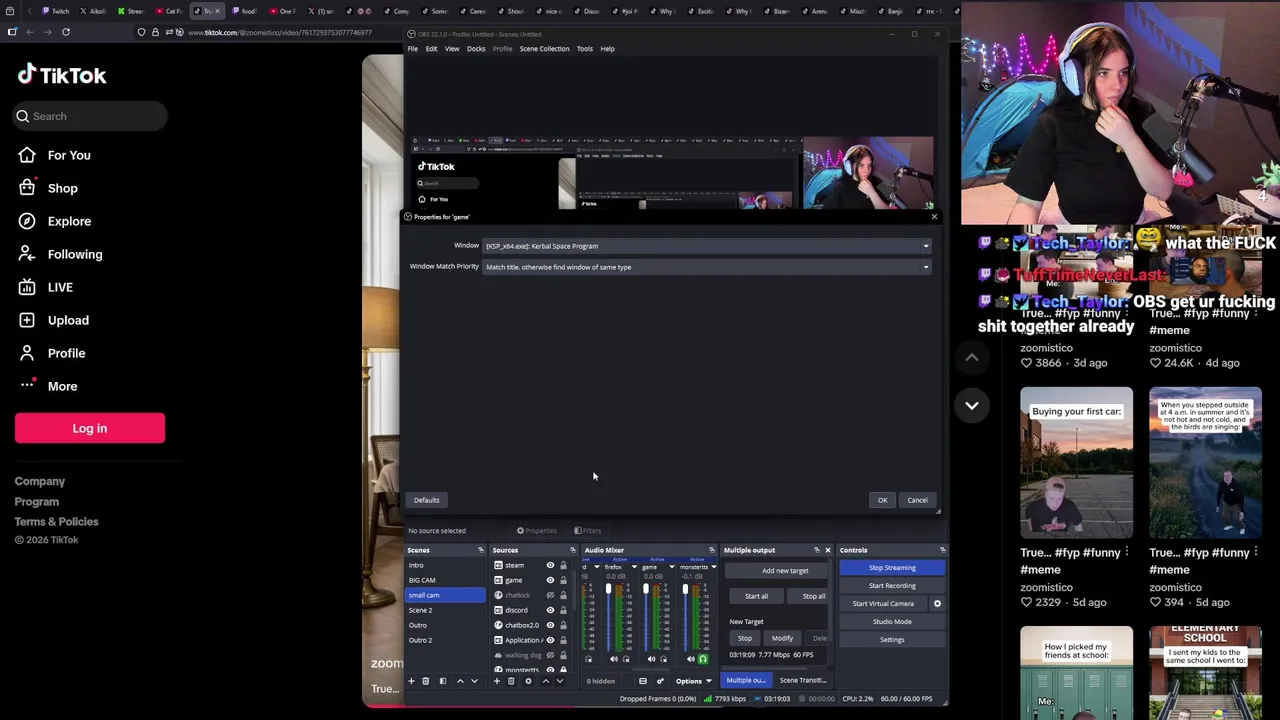Screen dimensions: 1280x720
Task: Open monsterts channel menu in Audio Mixer
Action: tap(713, 567)
